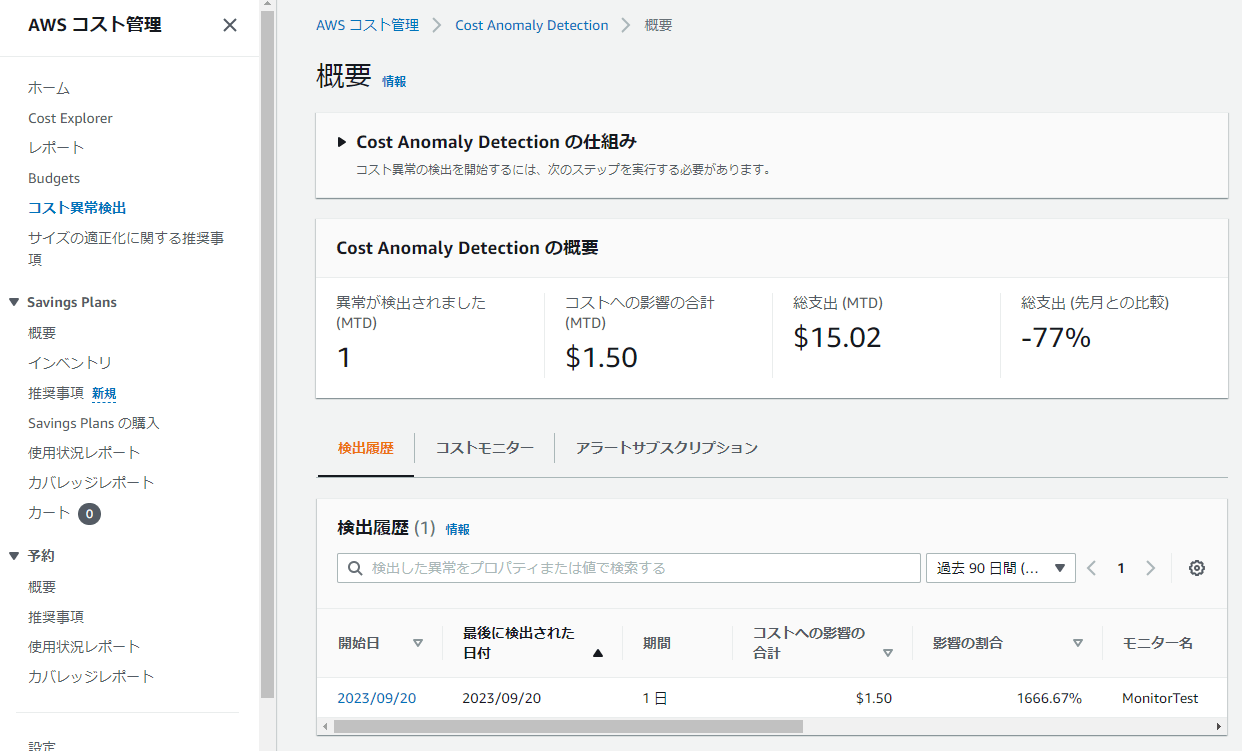
Task: Open サイズの適正化に関する推奨事項 link
Action: (126, 249)
